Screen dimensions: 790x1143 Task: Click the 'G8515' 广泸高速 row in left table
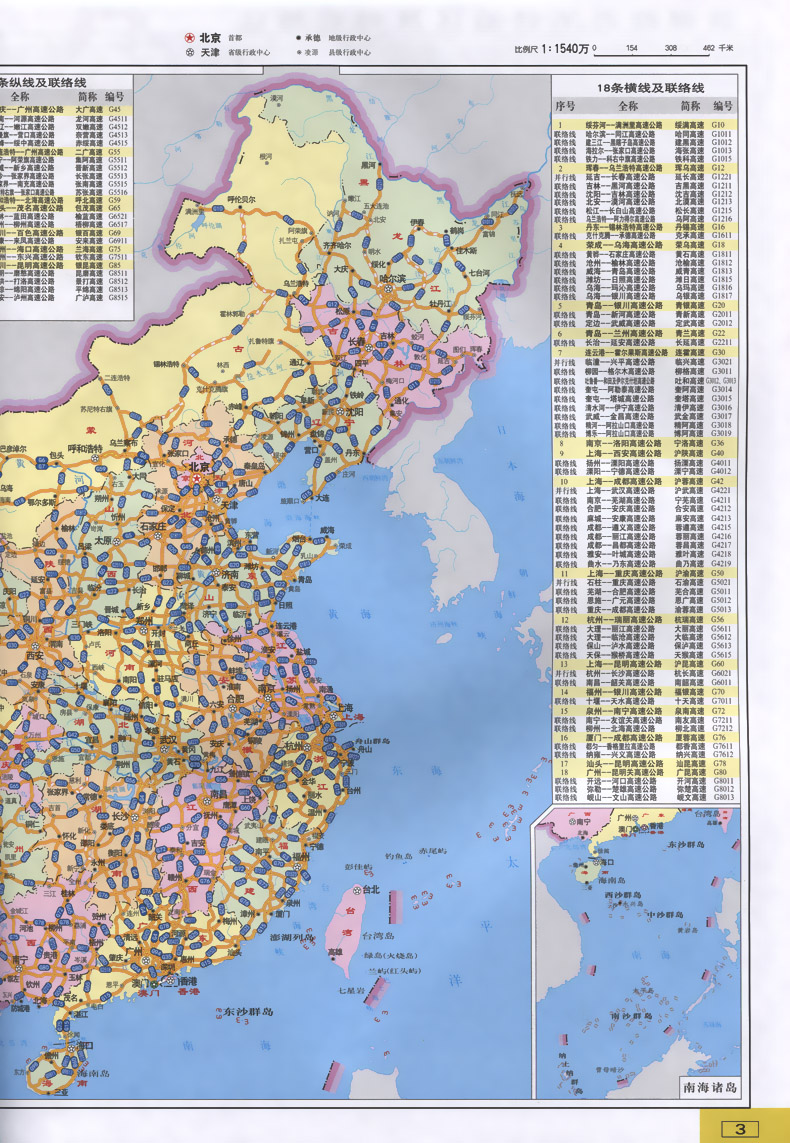[66, 297]
